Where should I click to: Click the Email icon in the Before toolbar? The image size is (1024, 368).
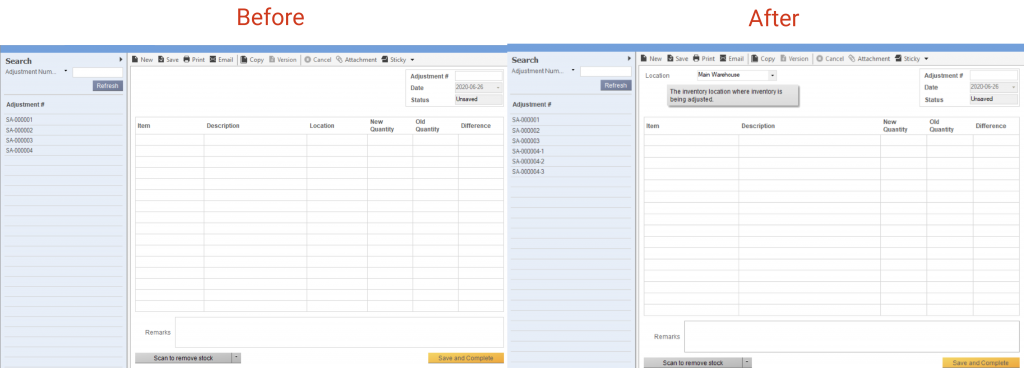tap(213, 59)
